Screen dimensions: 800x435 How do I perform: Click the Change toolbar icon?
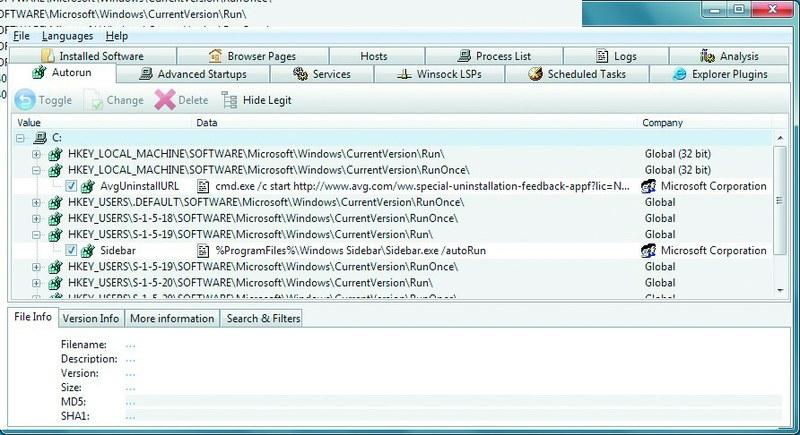pos(94,100)
